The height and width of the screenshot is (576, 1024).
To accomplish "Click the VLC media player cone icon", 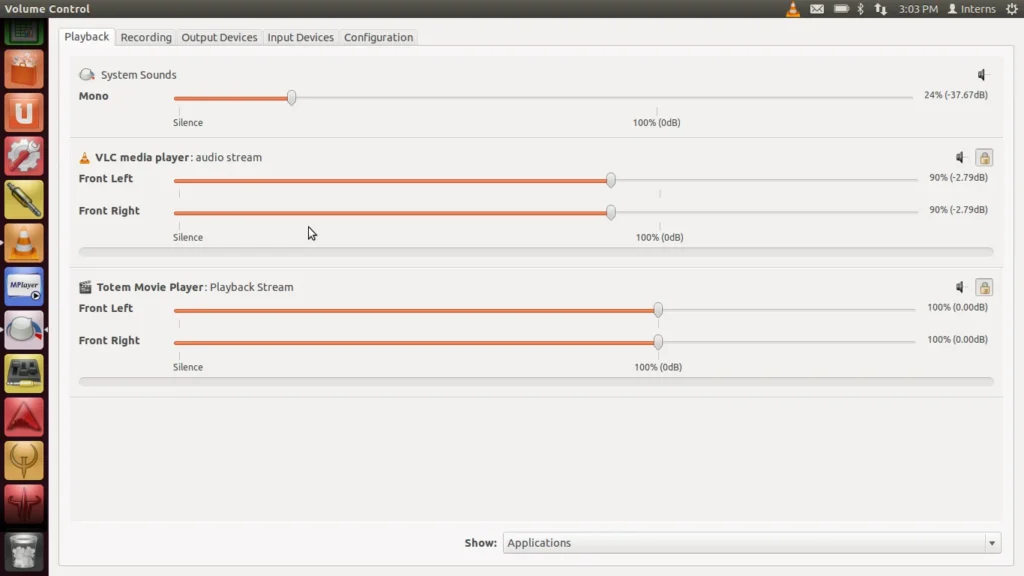I will click(x=86, y=157).
